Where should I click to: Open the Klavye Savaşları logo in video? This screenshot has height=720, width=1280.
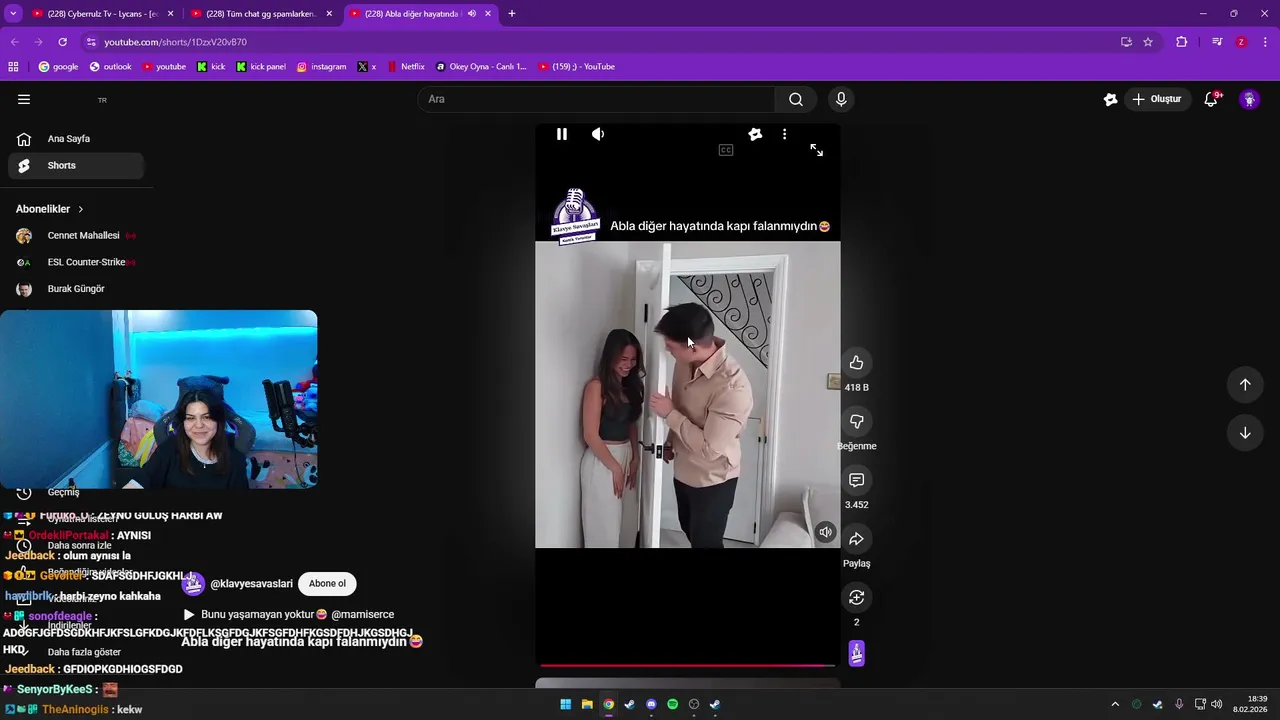[575, 215]
